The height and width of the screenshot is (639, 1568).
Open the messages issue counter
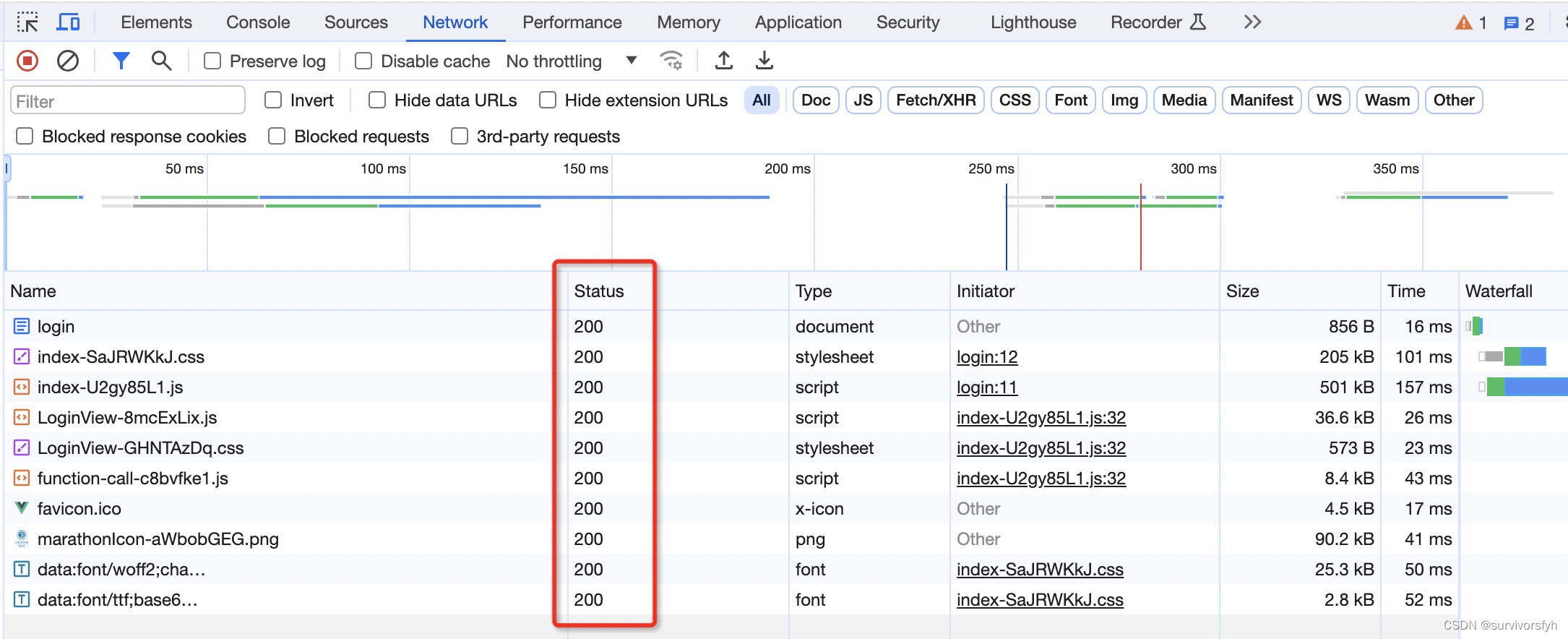(1519, 23)
